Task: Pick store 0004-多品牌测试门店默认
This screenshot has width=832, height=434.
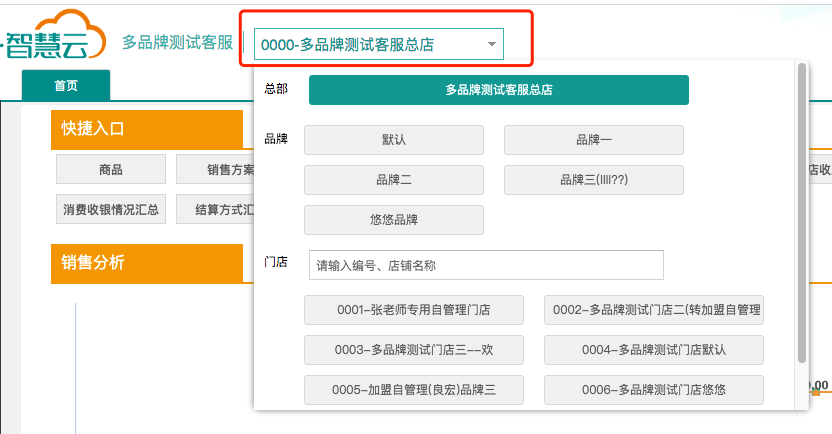Action: tap(653, 350)
